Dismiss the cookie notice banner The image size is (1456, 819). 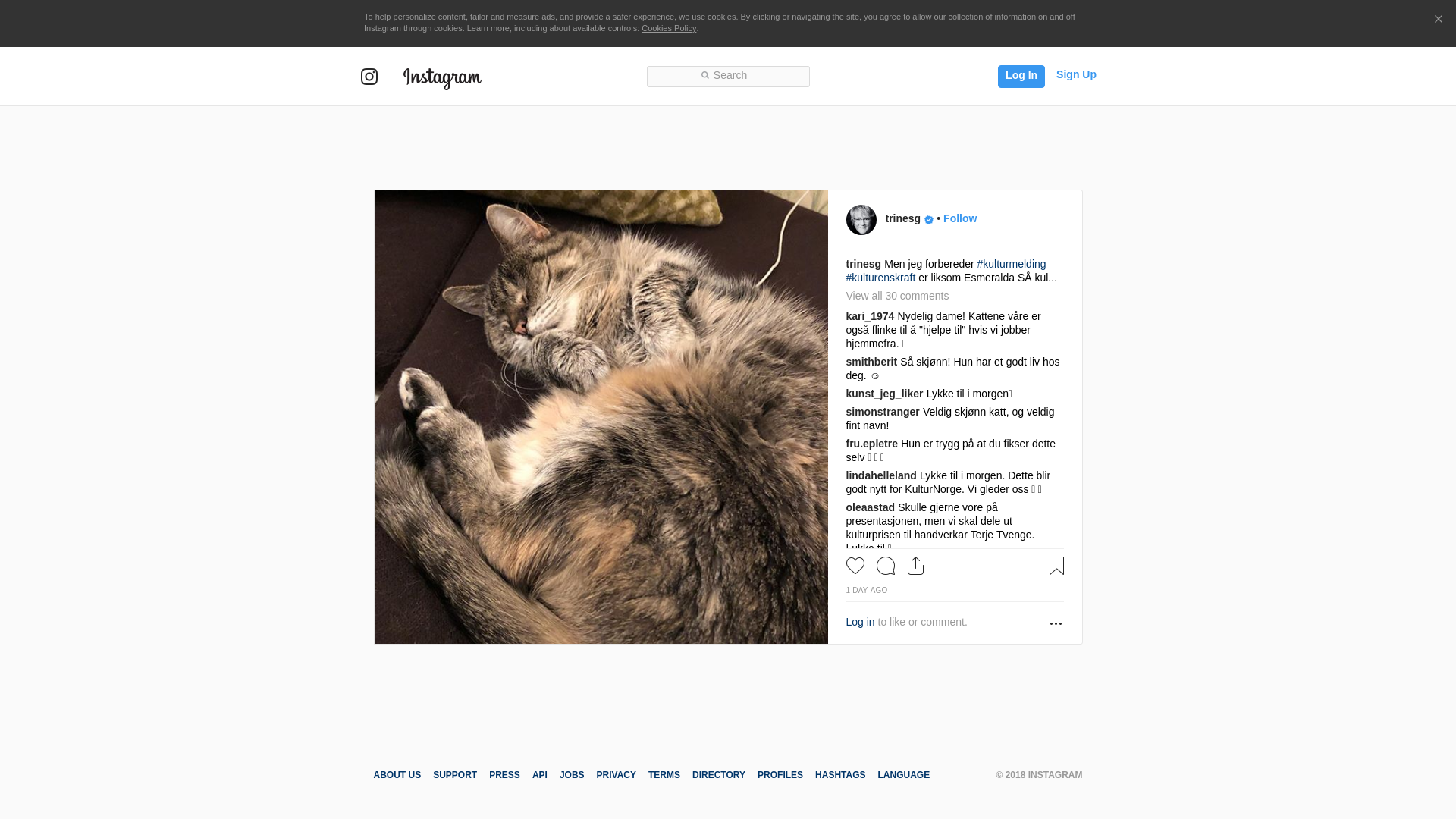1438,20
